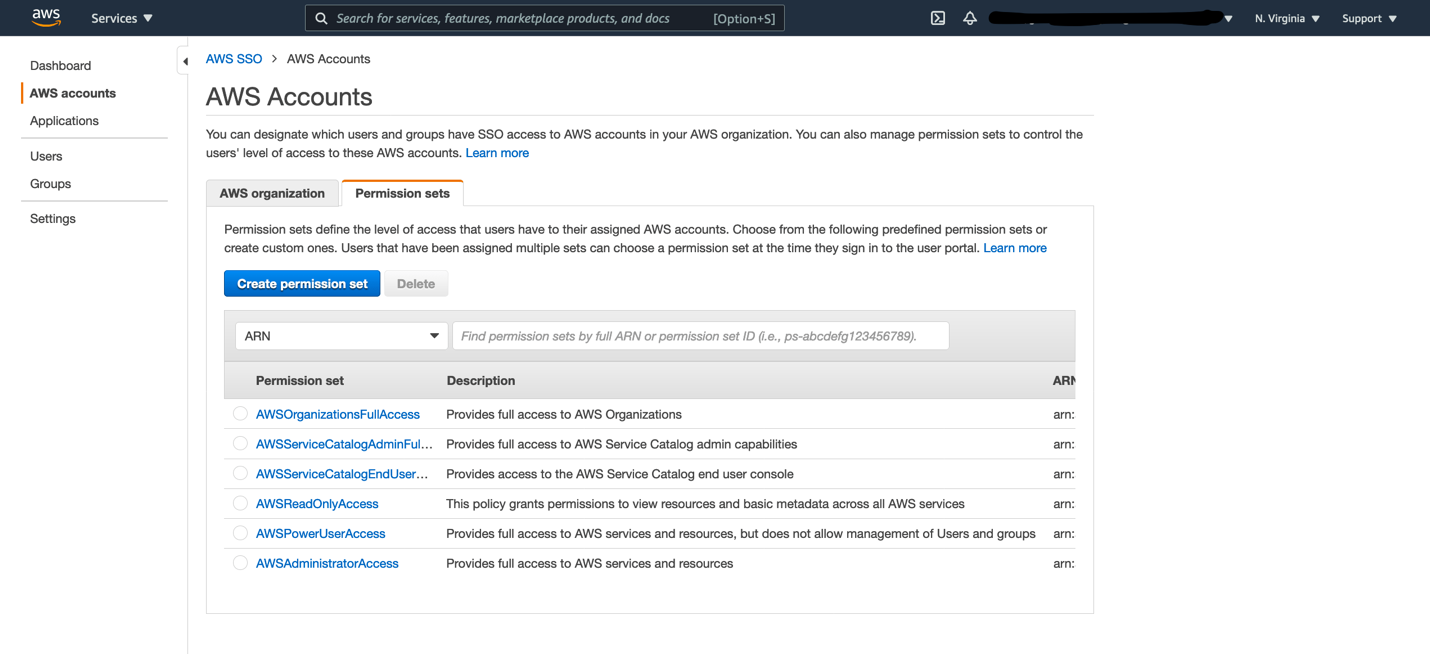Go to AWS SSO breadcrumb link
1430x654 pixels.
click(x=234, y=59)
